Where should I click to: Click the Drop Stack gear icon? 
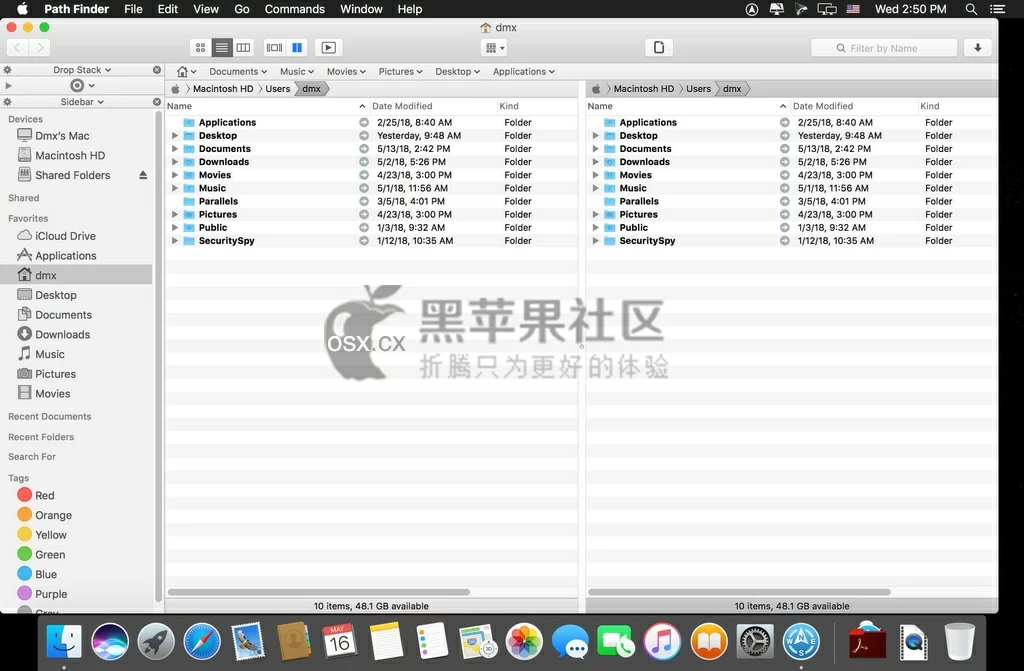click(8, 70)
